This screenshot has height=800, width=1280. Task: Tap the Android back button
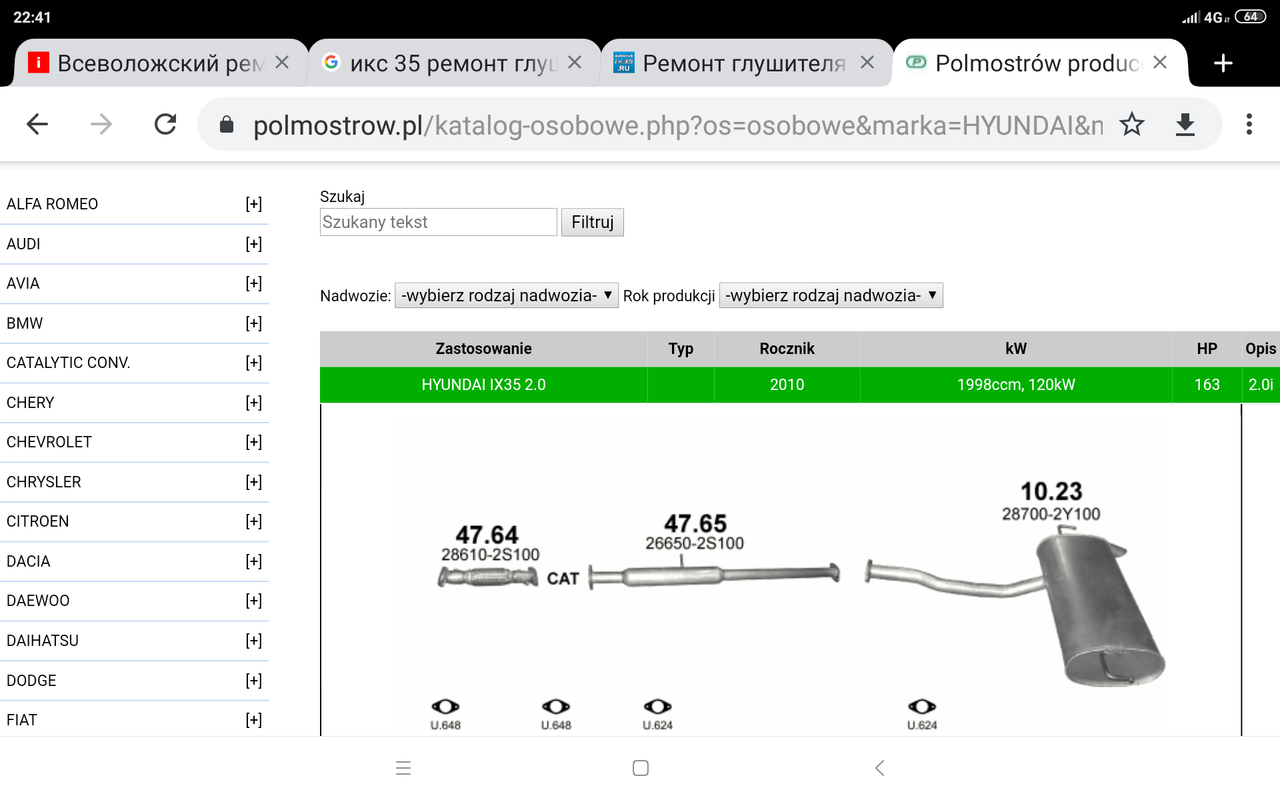(879, 768)
